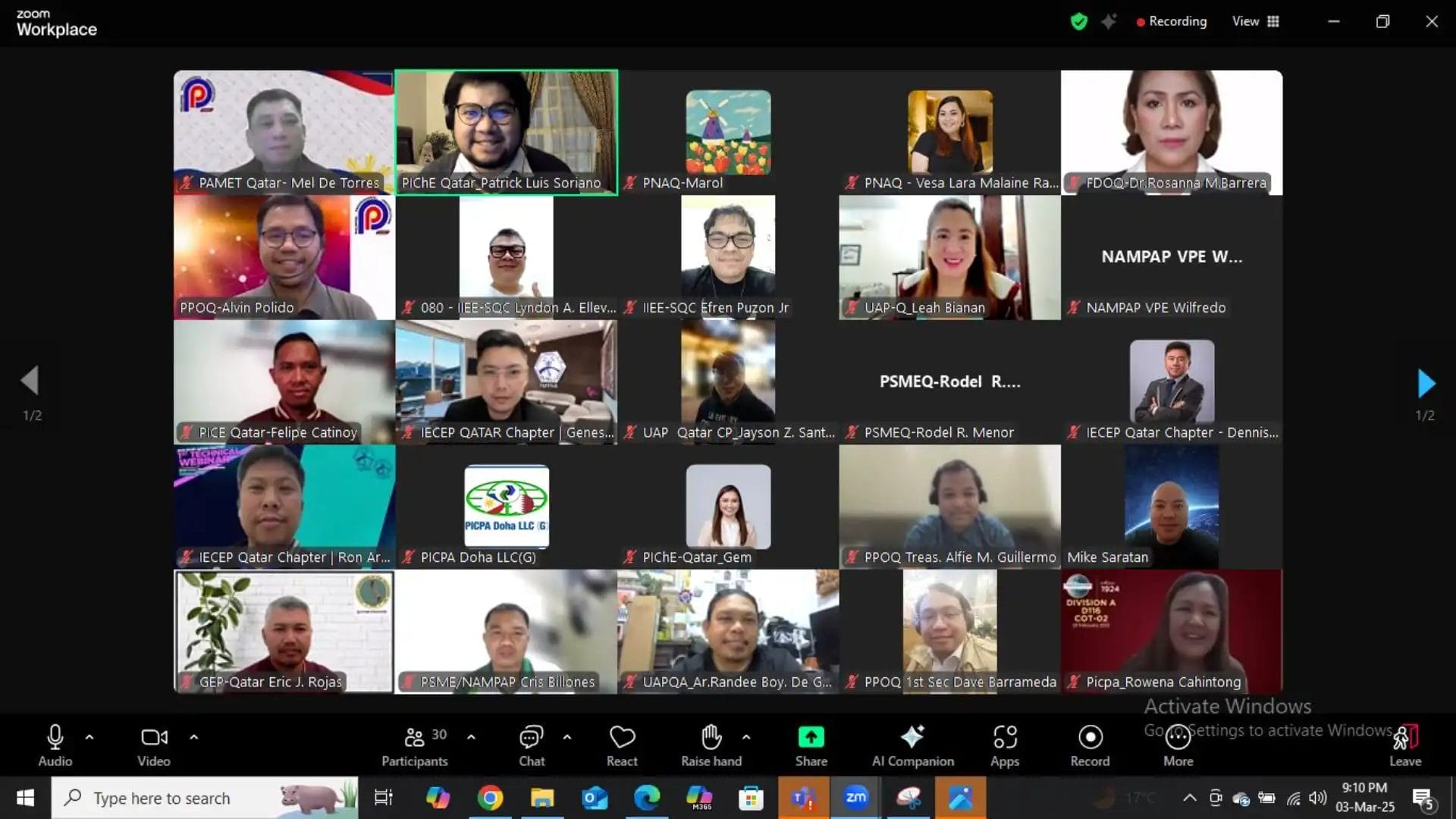
Task: Open the Participants panel
Action: pyautogui.click(x=415, y=745)
